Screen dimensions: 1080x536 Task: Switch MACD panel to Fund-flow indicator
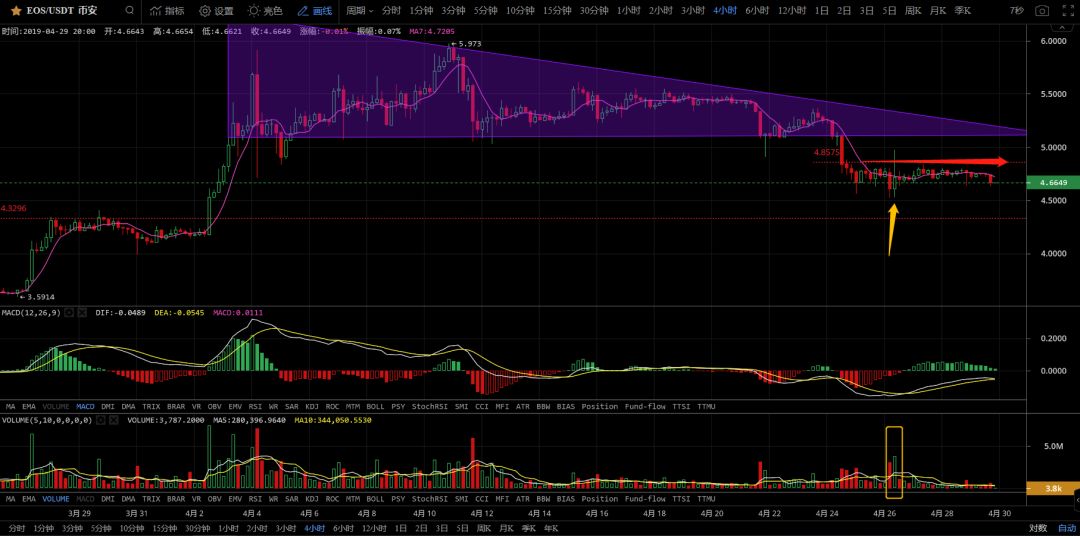pyautogui.click(x=645, y=406)
